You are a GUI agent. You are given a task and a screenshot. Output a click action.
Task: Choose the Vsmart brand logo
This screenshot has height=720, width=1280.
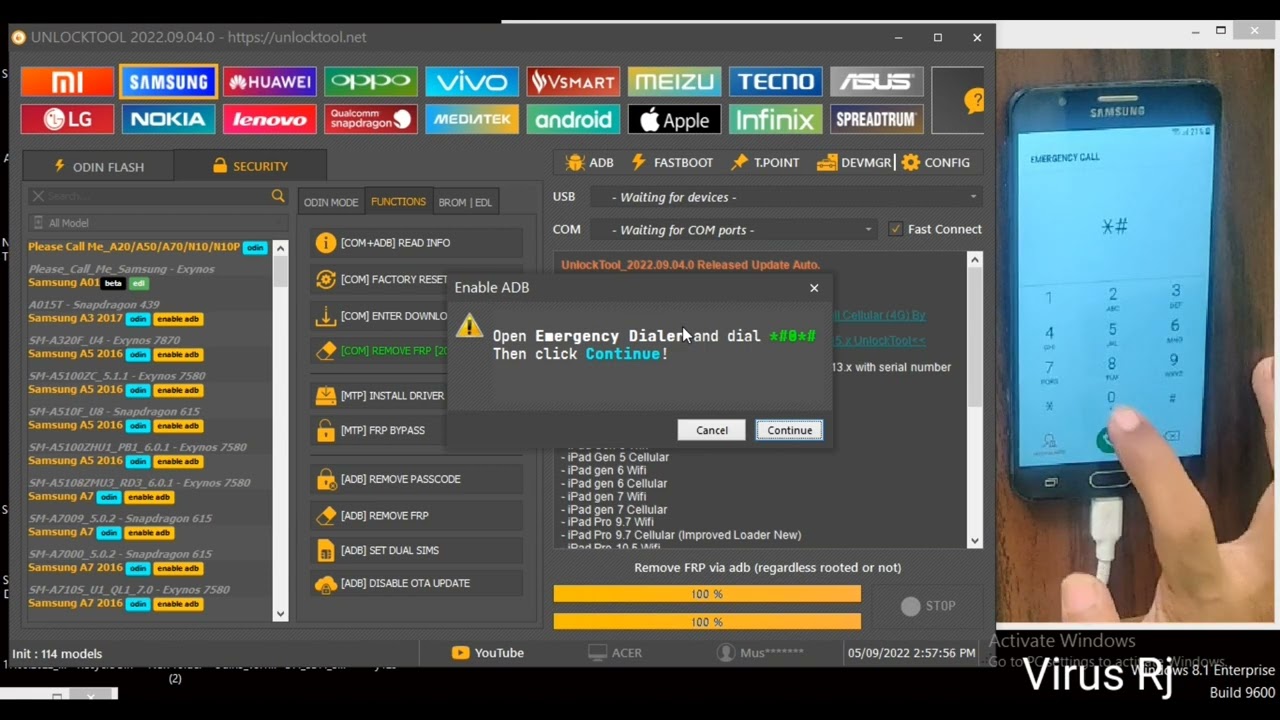[x=573, y=82]
